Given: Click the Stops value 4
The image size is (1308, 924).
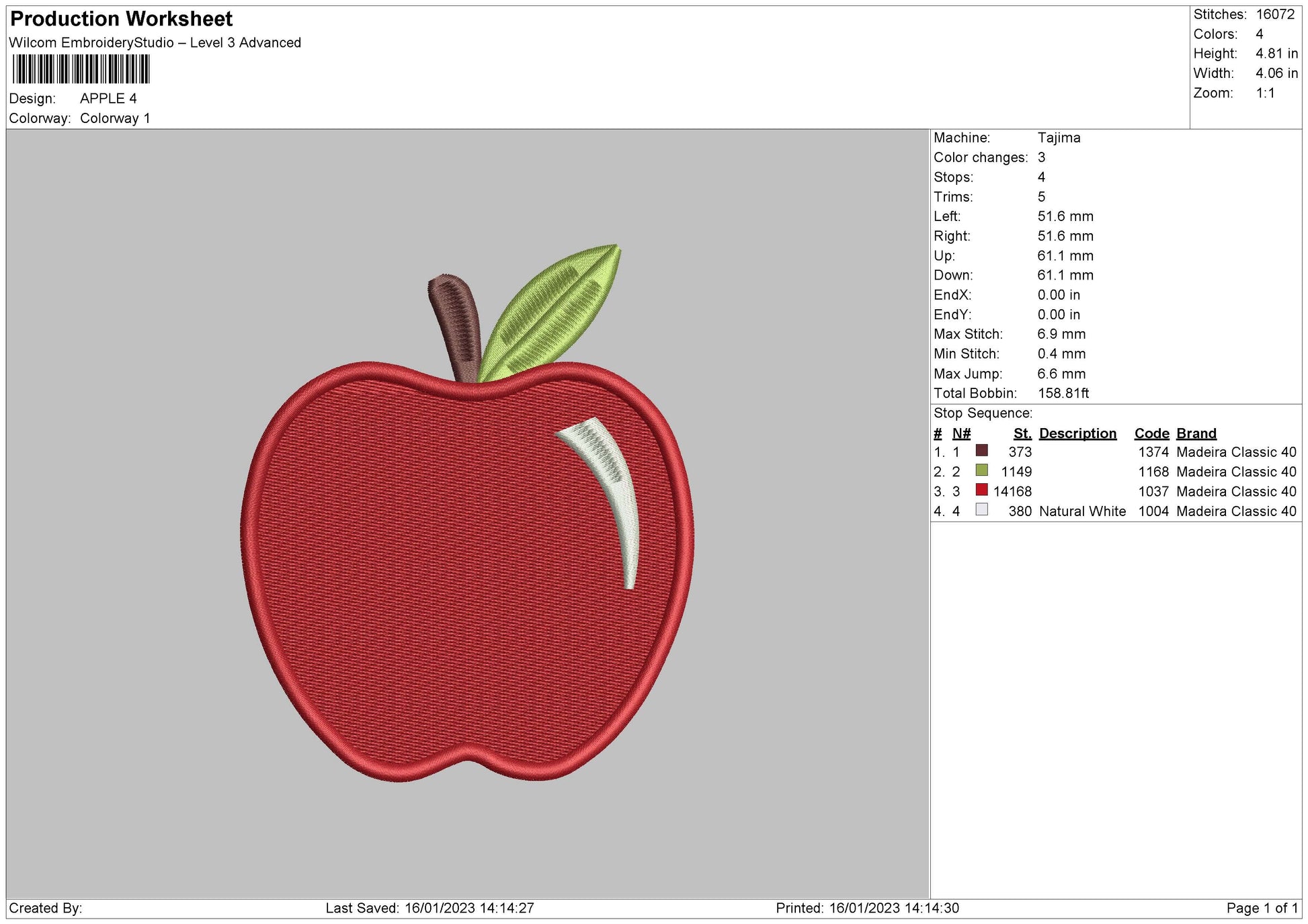Looking at the screenshot, I should click(1041, 177).
